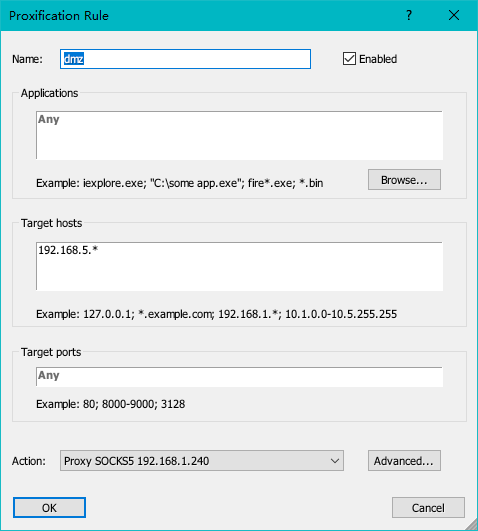The height and width of the screenshot is (531, 478).
Task: Open the Browse... file picker
Action: tap(404, 179)
